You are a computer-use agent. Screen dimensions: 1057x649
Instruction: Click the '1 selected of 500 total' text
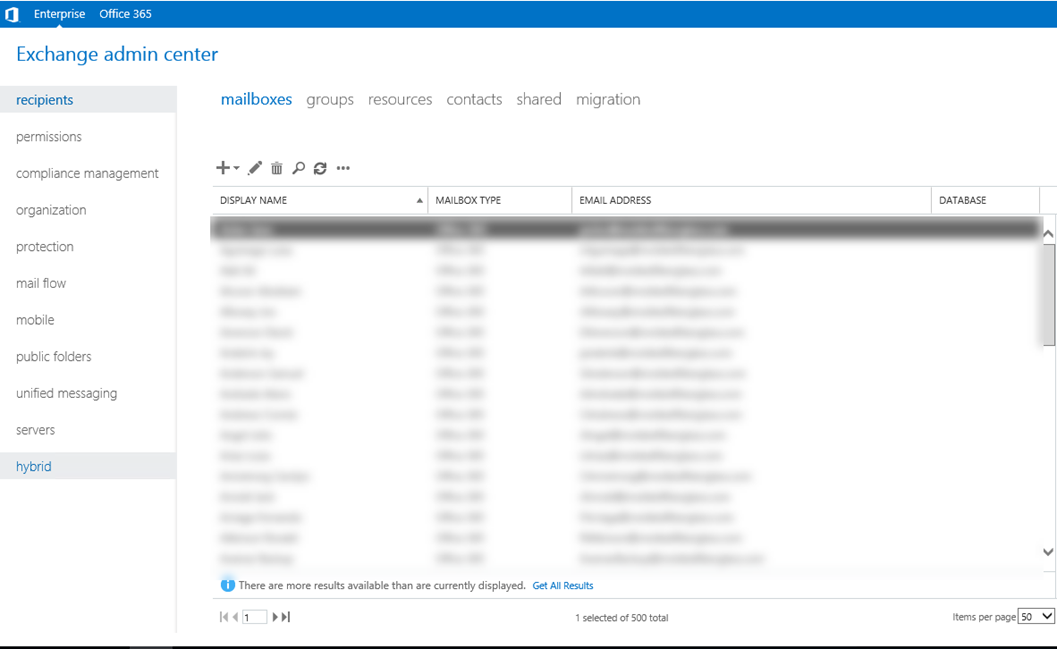pyautogui.click(x=622, y=617)
